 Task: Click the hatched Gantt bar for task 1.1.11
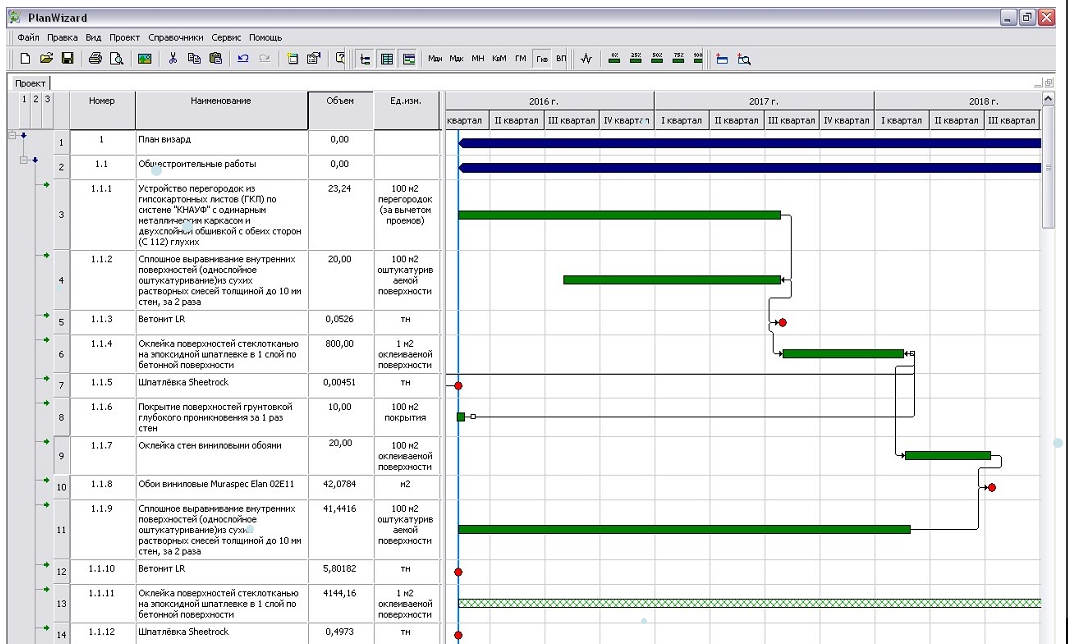click(750, 603)
